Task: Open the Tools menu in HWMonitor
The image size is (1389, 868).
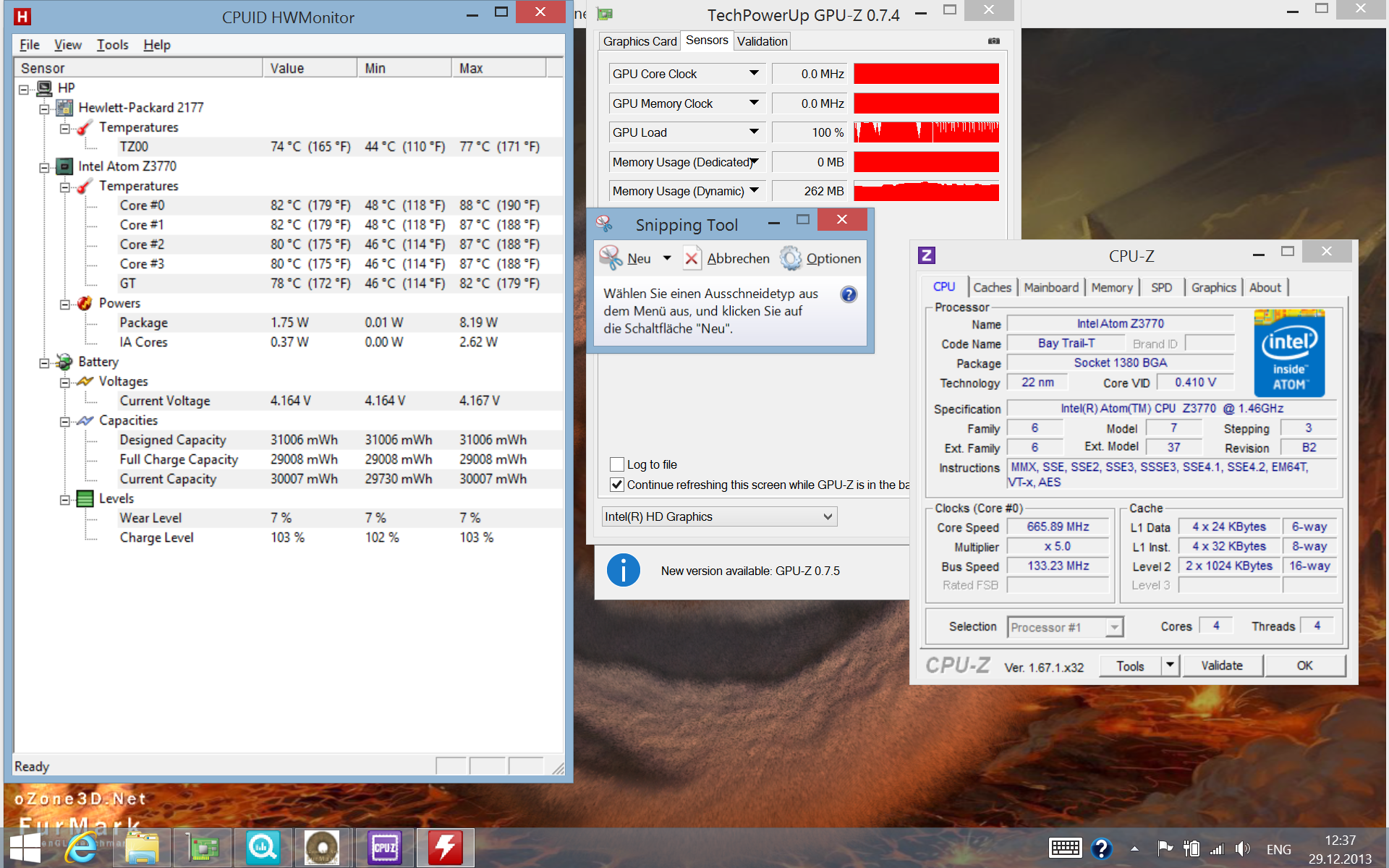Action: click(x=112, y=45)
